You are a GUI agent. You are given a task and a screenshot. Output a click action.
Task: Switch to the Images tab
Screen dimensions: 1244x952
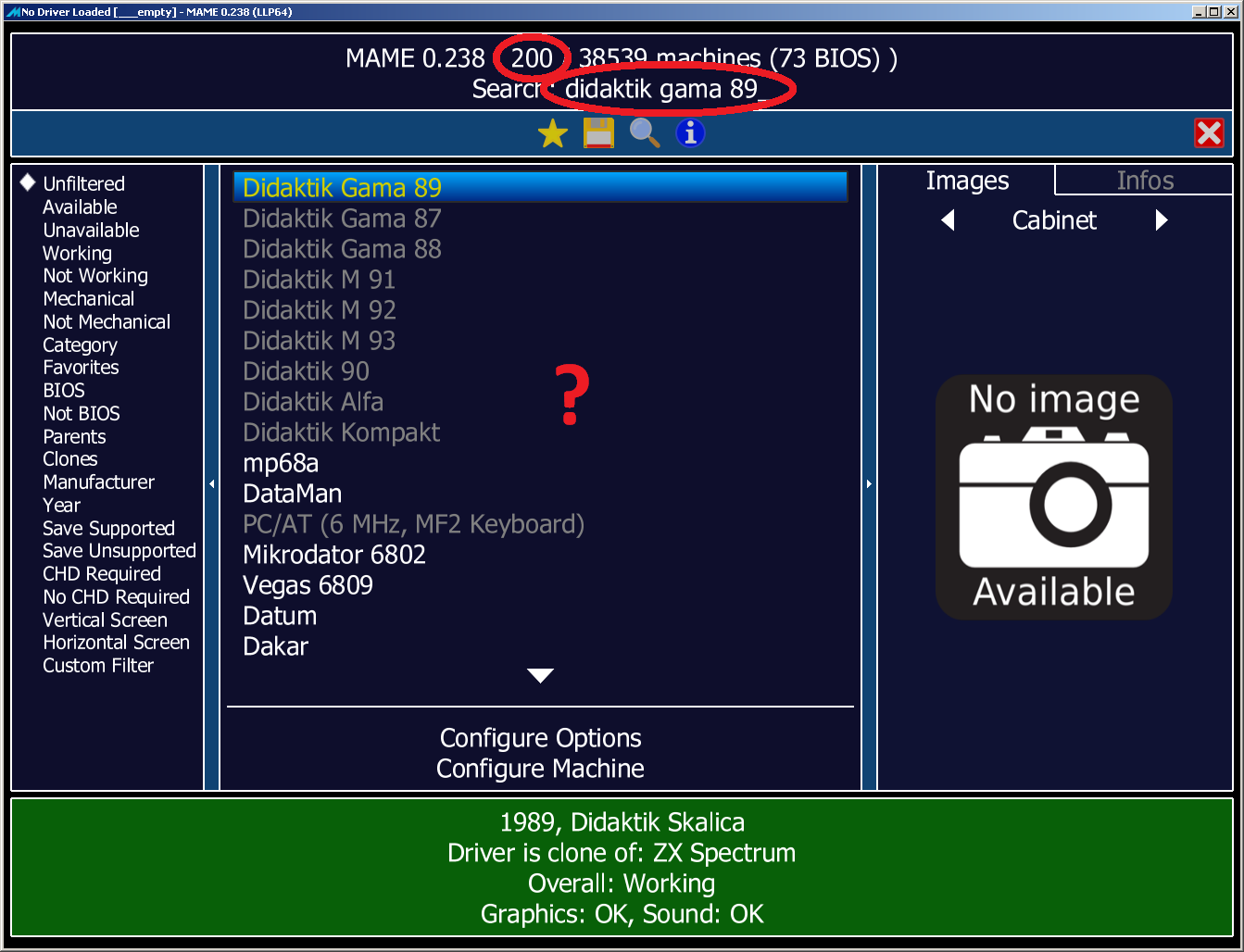967,181
